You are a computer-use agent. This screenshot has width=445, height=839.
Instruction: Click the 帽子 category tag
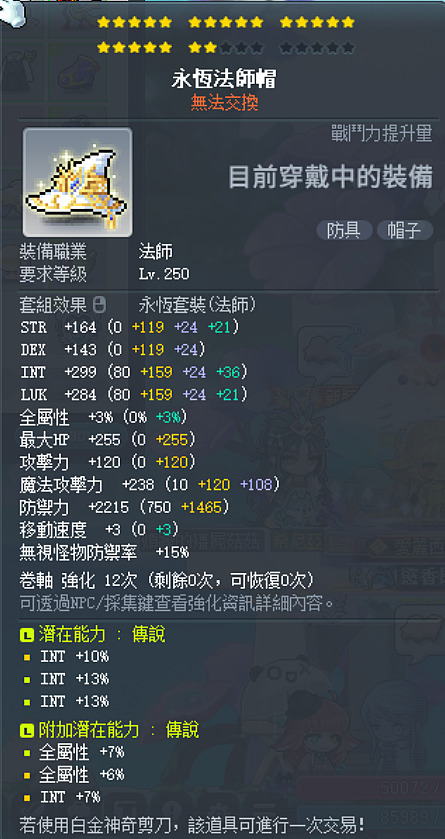[x=405, y=231]
